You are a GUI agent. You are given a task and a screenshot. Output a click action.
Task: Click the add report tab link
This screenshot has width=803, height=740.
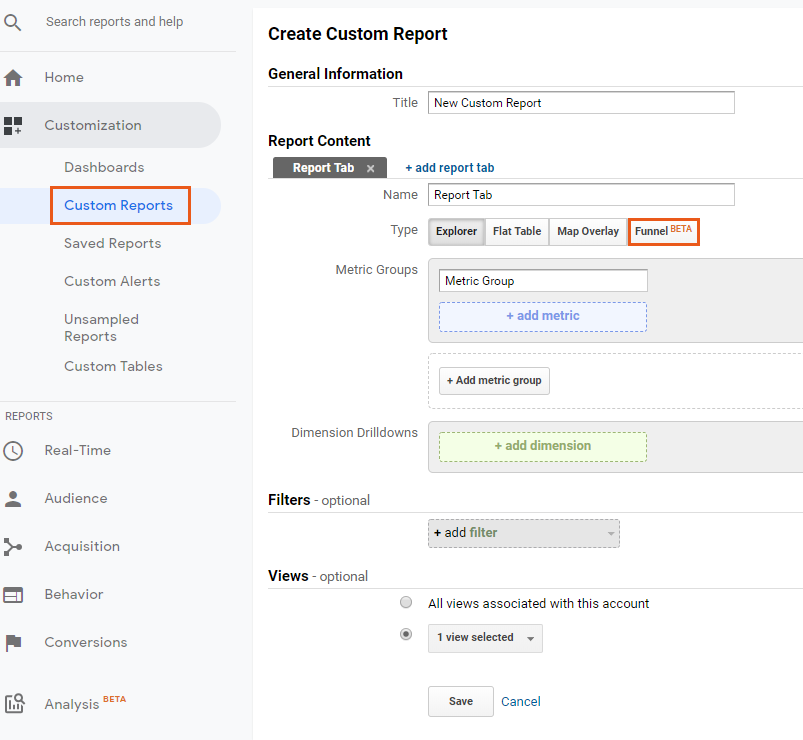tap(450, 168)
